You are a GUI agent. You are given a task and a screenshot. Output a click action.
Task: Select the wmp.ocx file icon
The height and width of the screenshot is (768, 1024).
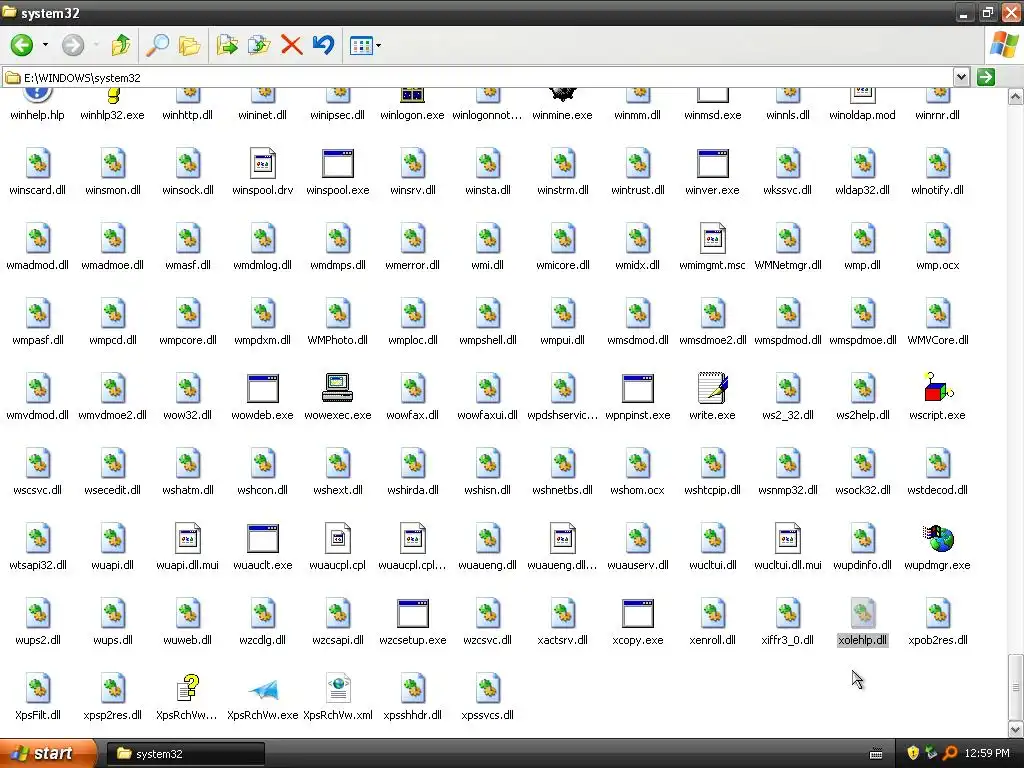938,238
